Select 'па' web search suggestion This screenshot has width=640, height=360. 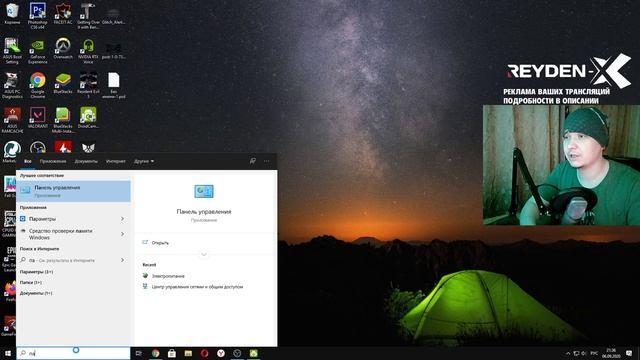pyautogui.click(x=67, y=260)
